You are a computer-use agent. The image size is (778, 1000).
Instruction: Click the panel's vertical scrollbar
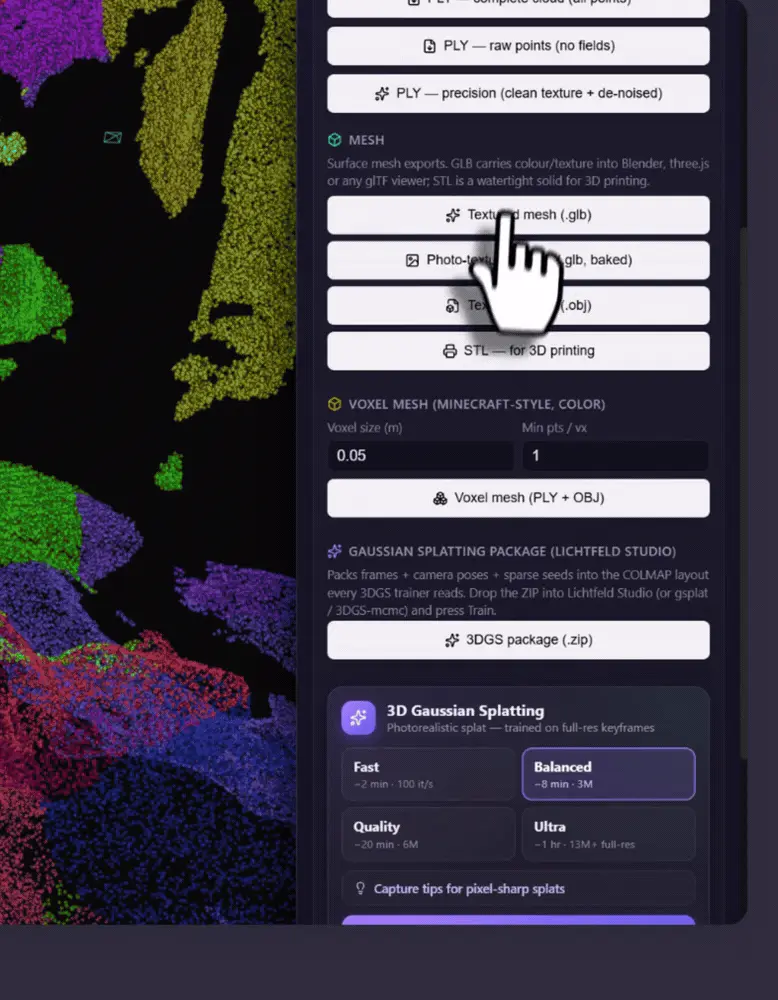(x=742, y=491)
